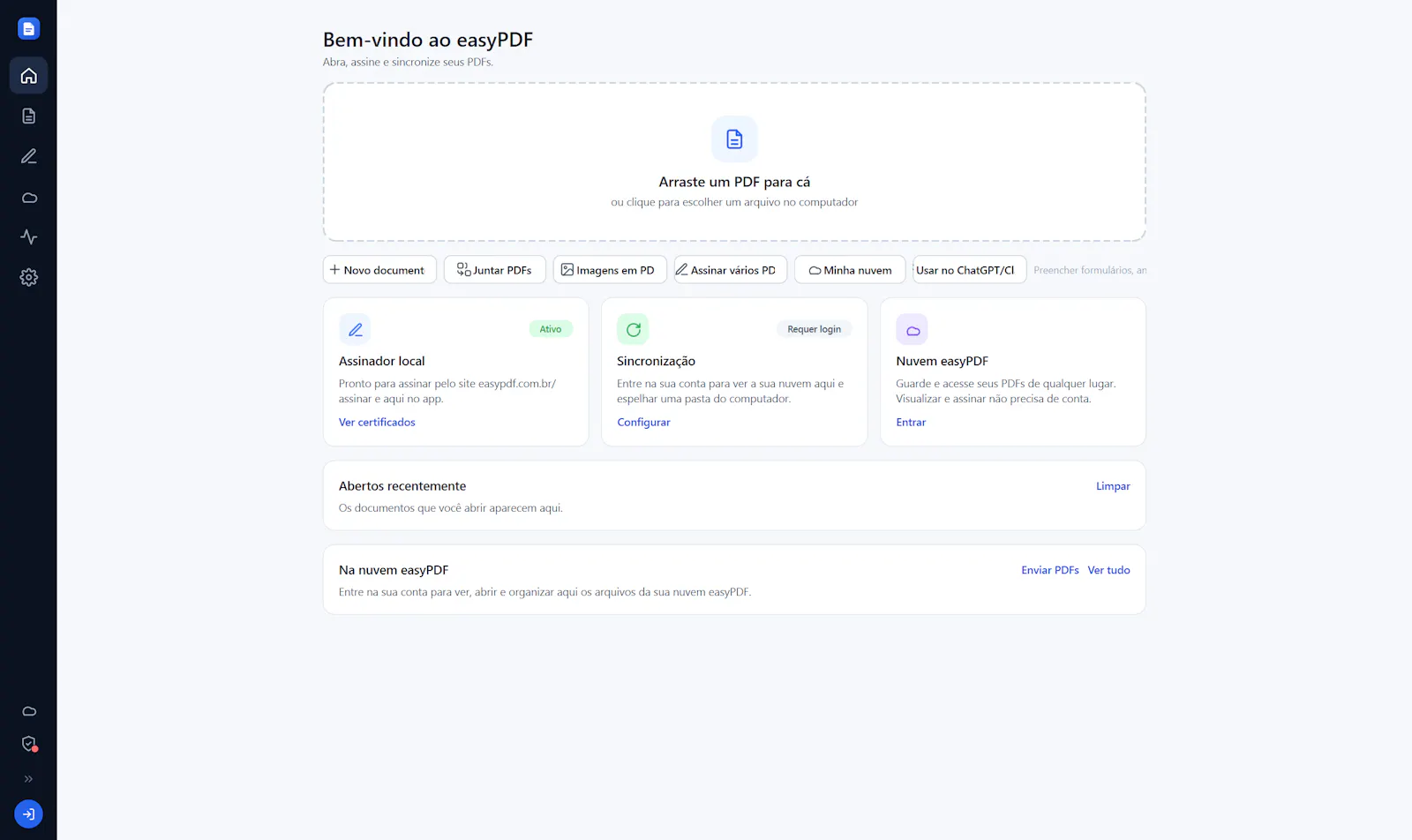Click the cloud icon on Nuvem easyPDF card
Screen dimensions: 1412x840
click(x=912, y=329)
